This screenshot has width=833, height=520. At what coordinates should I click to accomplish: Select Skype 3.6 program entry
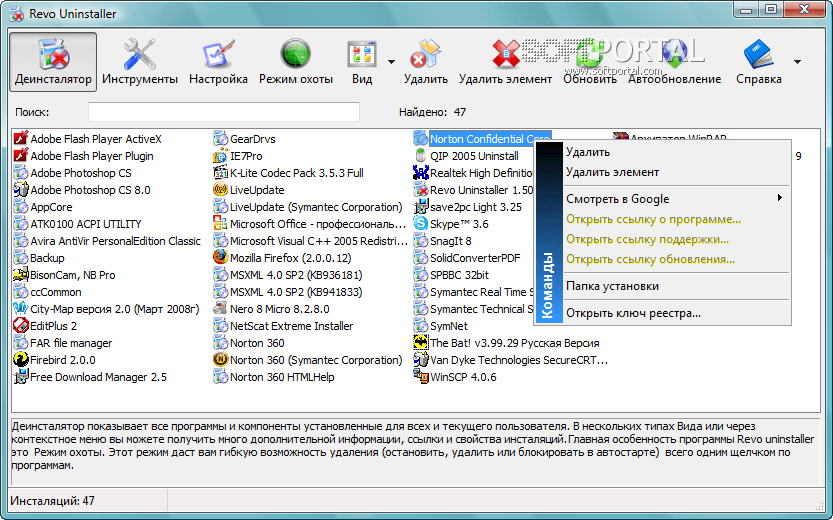pyautogui.click(x=458, y=224)
